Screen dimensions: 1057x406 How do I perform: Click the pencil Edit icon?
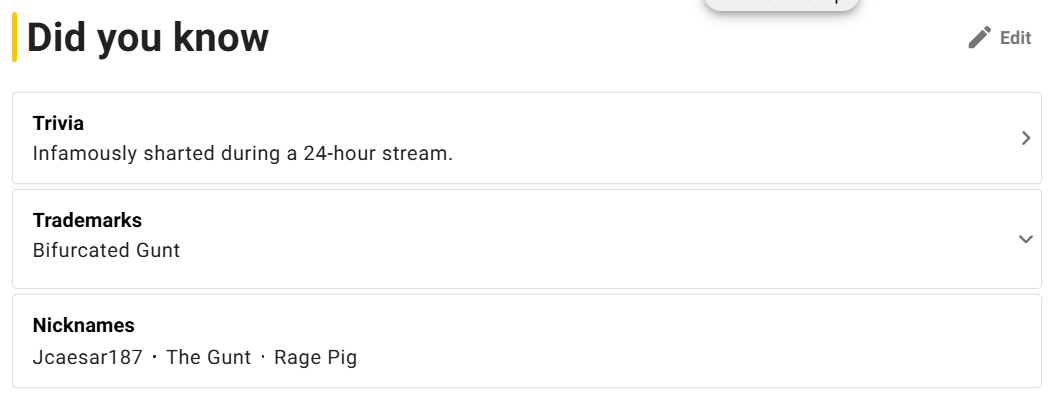point(979,37)
